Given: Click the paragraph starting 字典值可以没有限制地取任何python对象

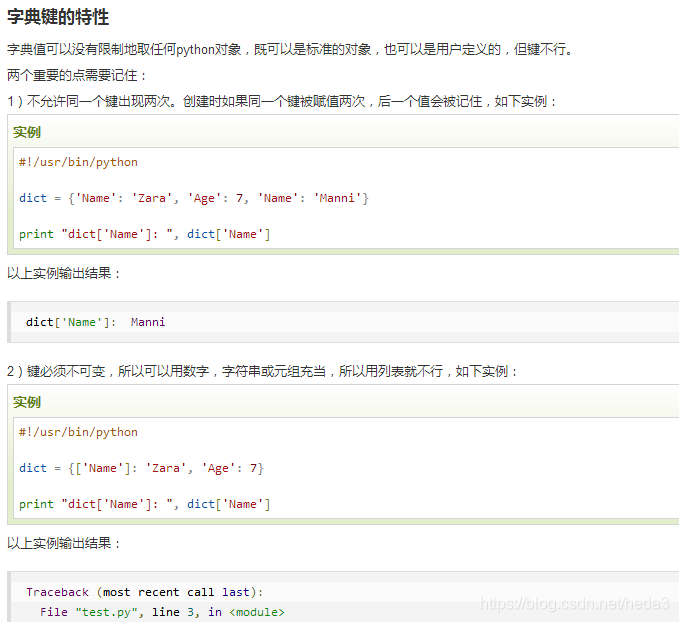Looking at the screenshot, I should click(x=291, y=49).
